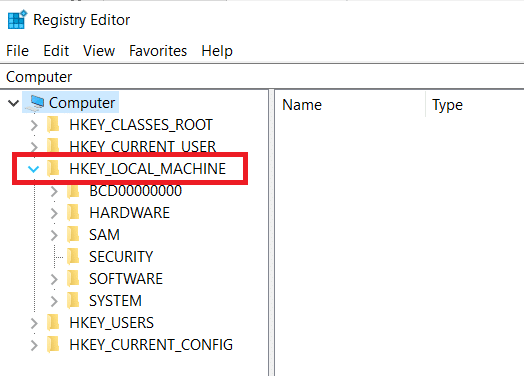This screenshot has height=376, width=524.
Task: Click the SYSTEM folder icon
Action: point(73,300)
